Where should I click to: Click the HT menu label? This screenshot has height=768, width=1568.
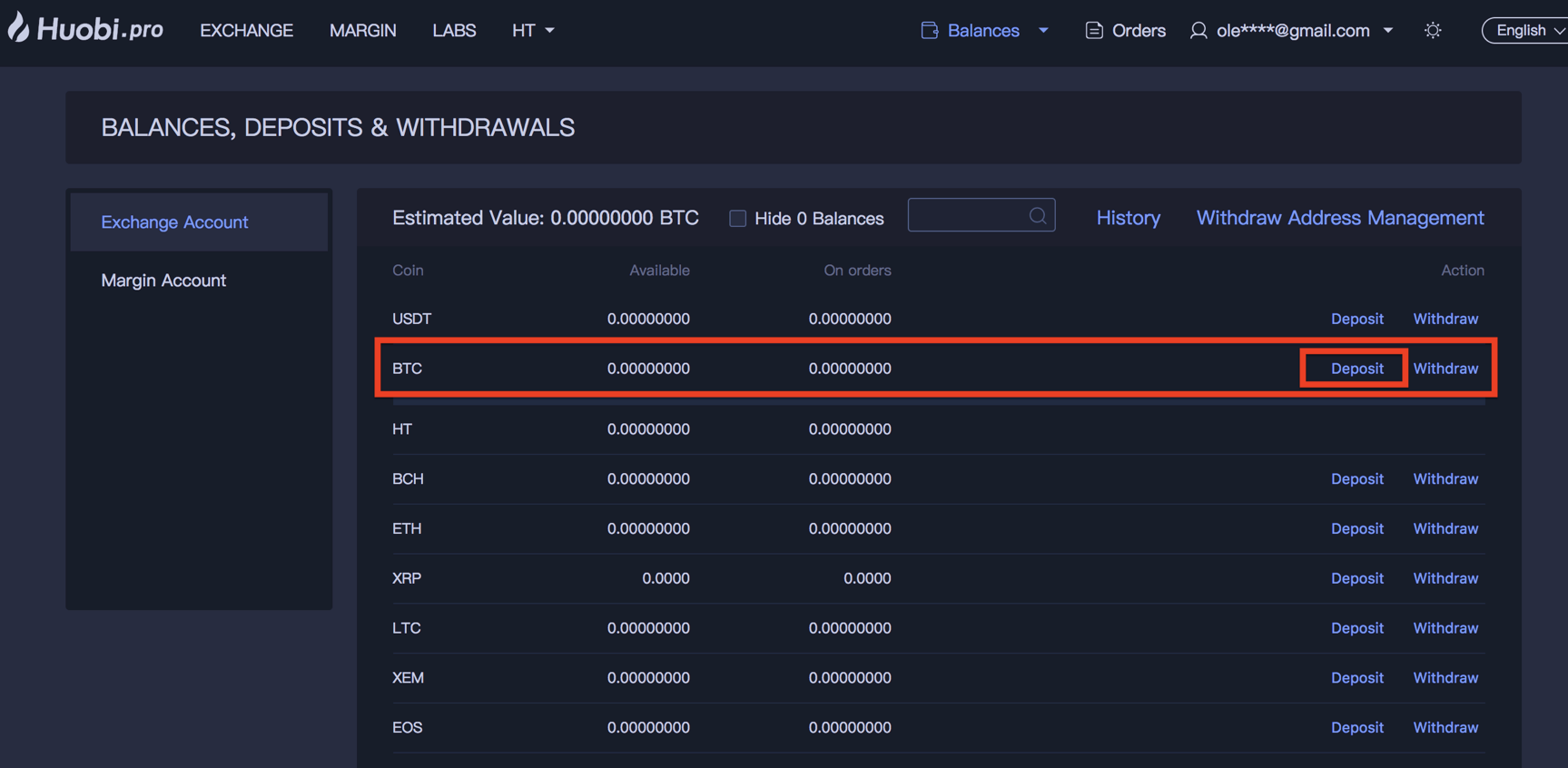(523, 31)
